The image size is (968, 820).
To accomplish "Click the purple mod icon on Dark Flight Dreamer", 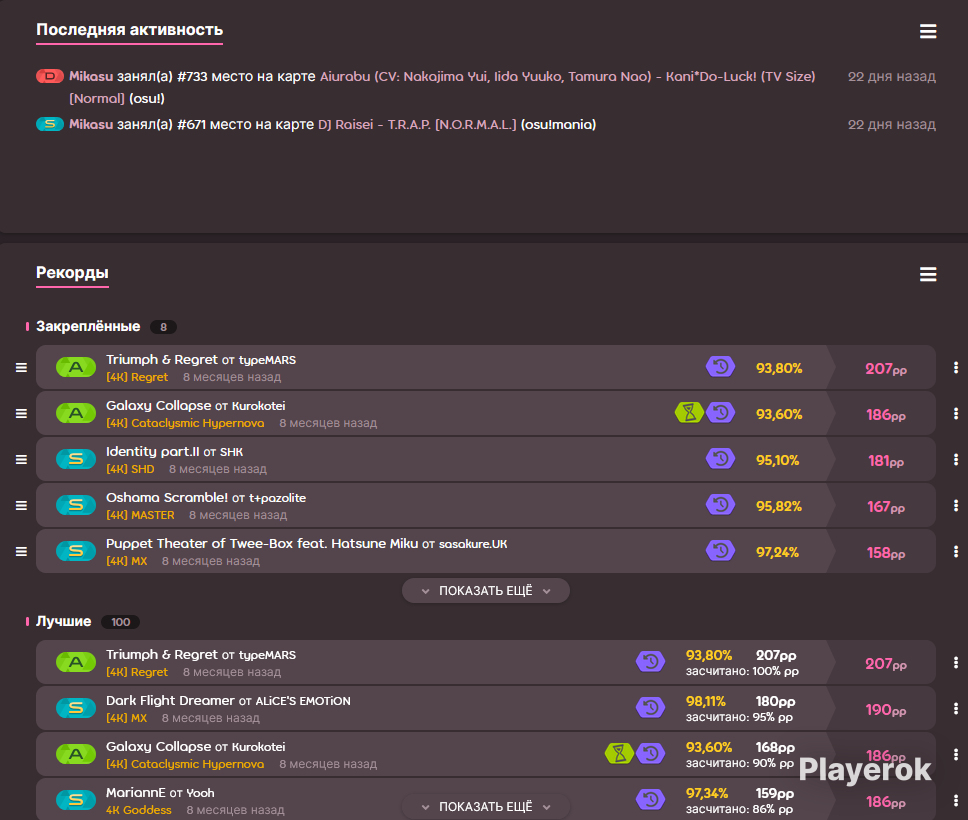I will point(651,708).
